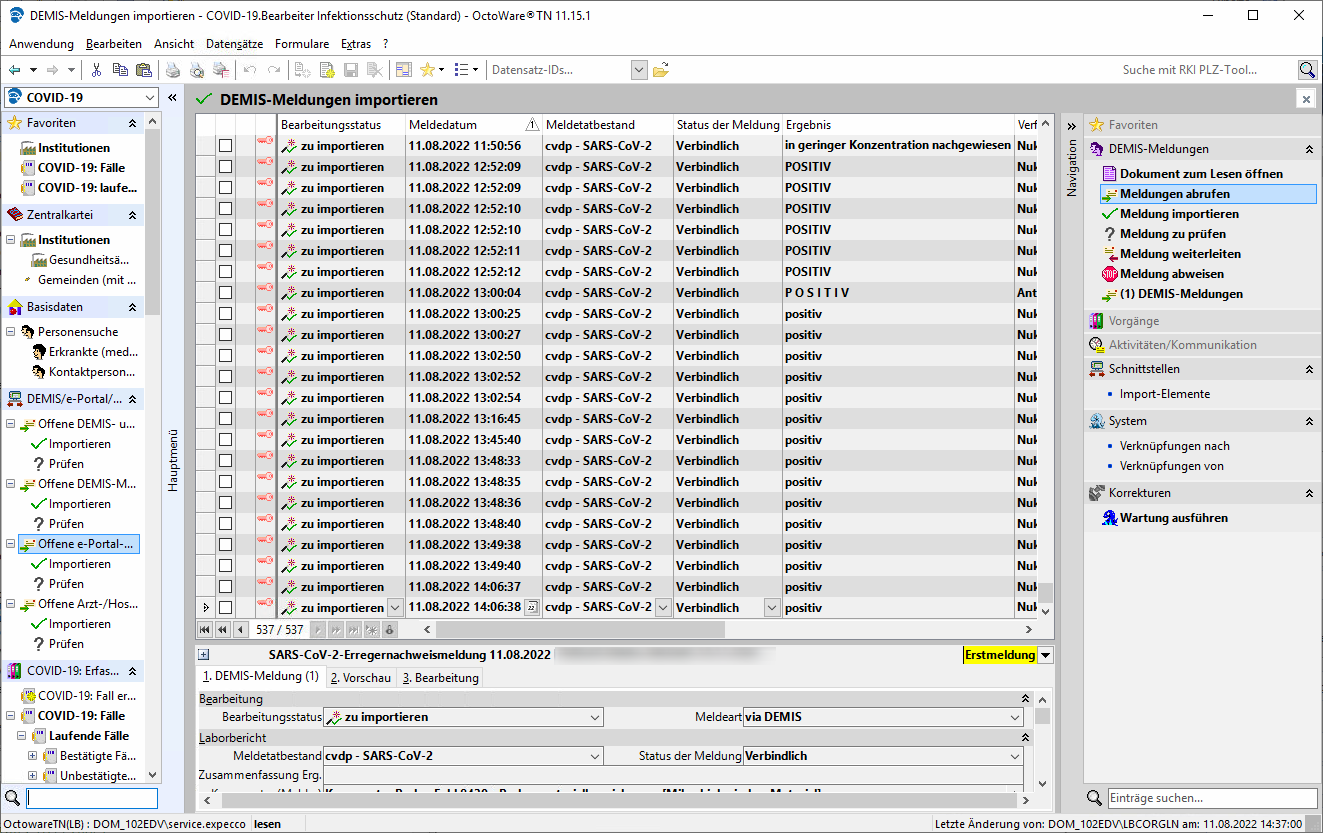The width and height of the screenshot is (1323, 833).
Task: Click the open folder icon beside Datensatz-IDs
Action: (660, 70)
